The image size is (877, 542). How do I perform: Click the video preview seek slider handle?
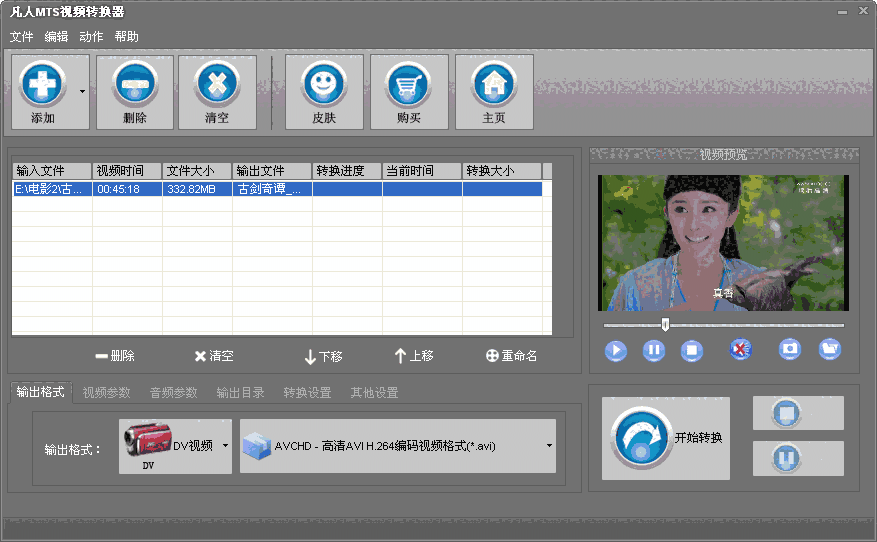coord(665,324)
